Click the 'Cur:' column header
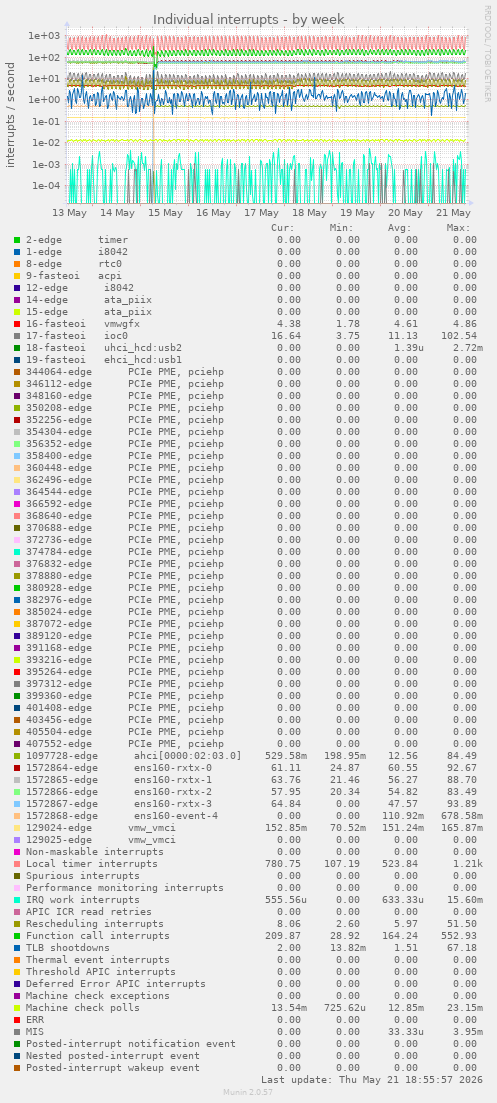Viewport: 497px width, 1103px height. click(x=283, y=228)
